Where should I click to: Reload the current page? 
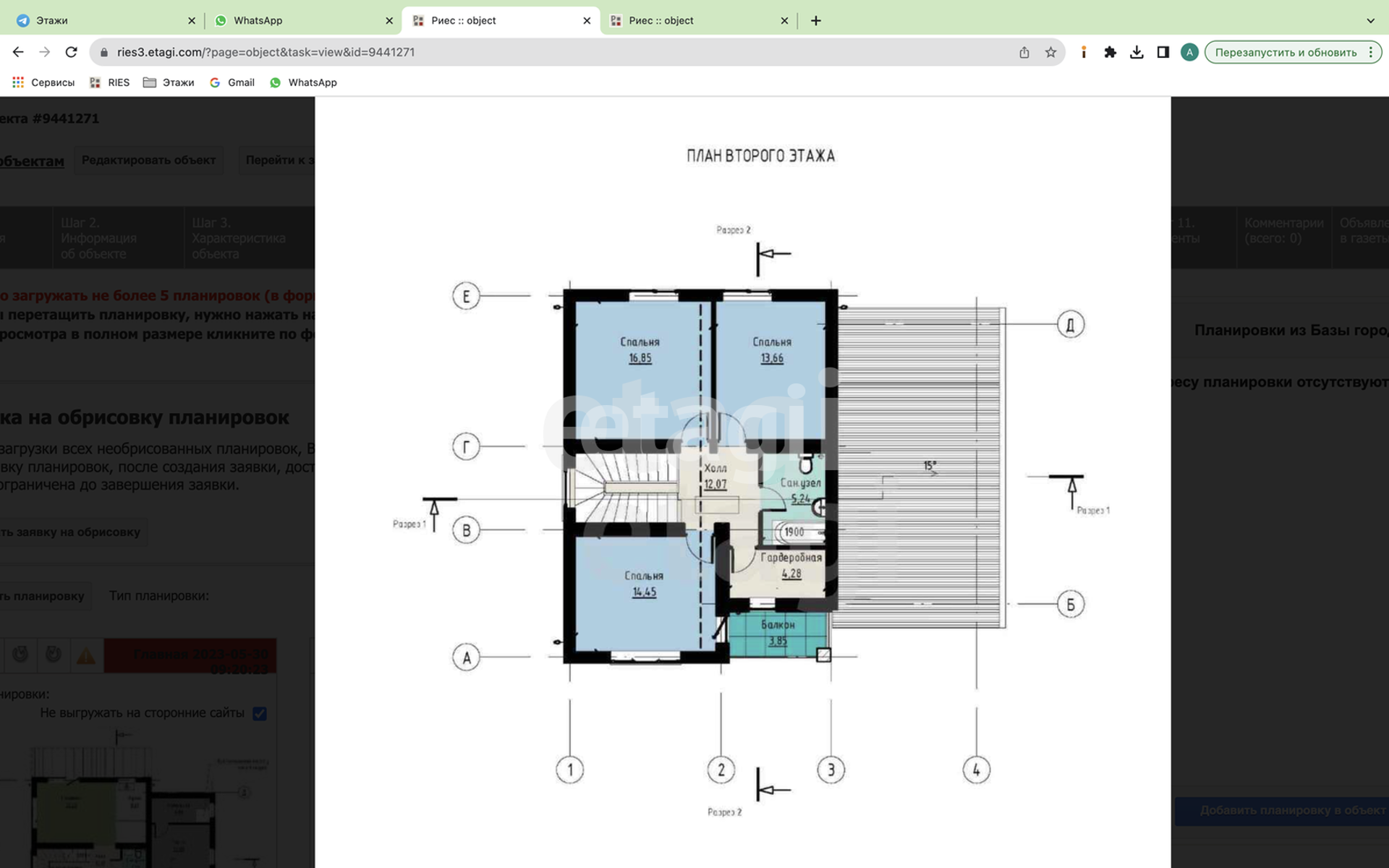coord(71,52)
